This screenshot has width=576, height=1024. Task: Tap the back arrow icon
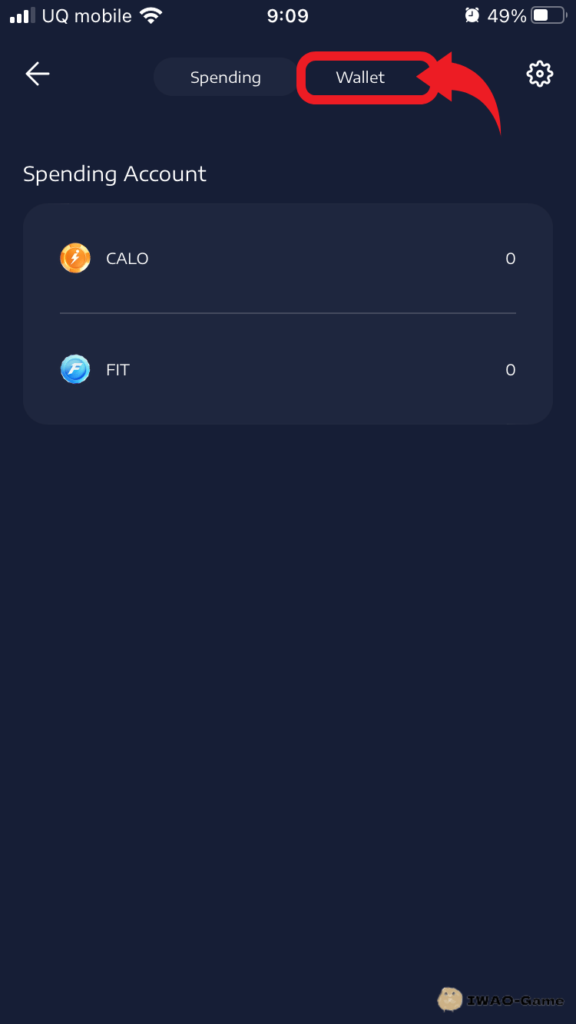[37, 74]
